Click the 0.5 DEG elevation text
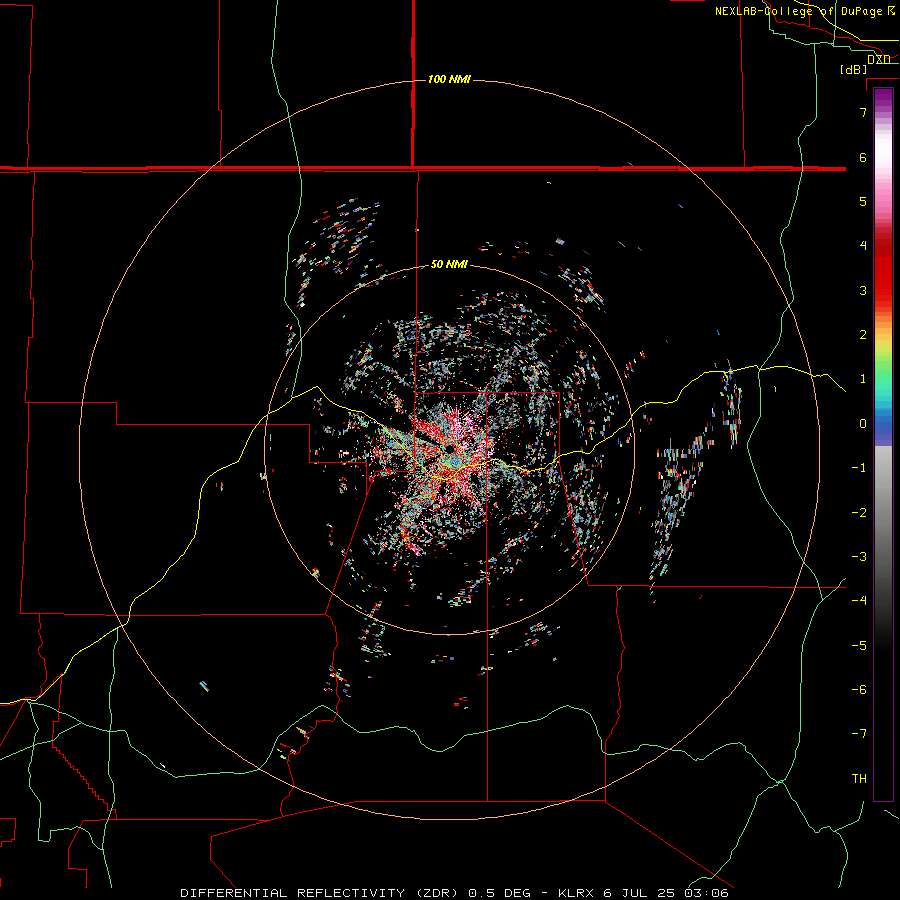The height and width of the screenshot is (900, 900). (x=500, y=893)
